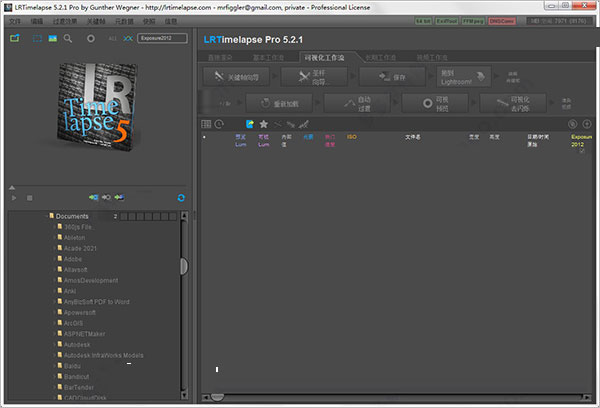This screenshot has width=600, height=408.
Task: Expand the Adobe folder node
Action: click(54, 259)
